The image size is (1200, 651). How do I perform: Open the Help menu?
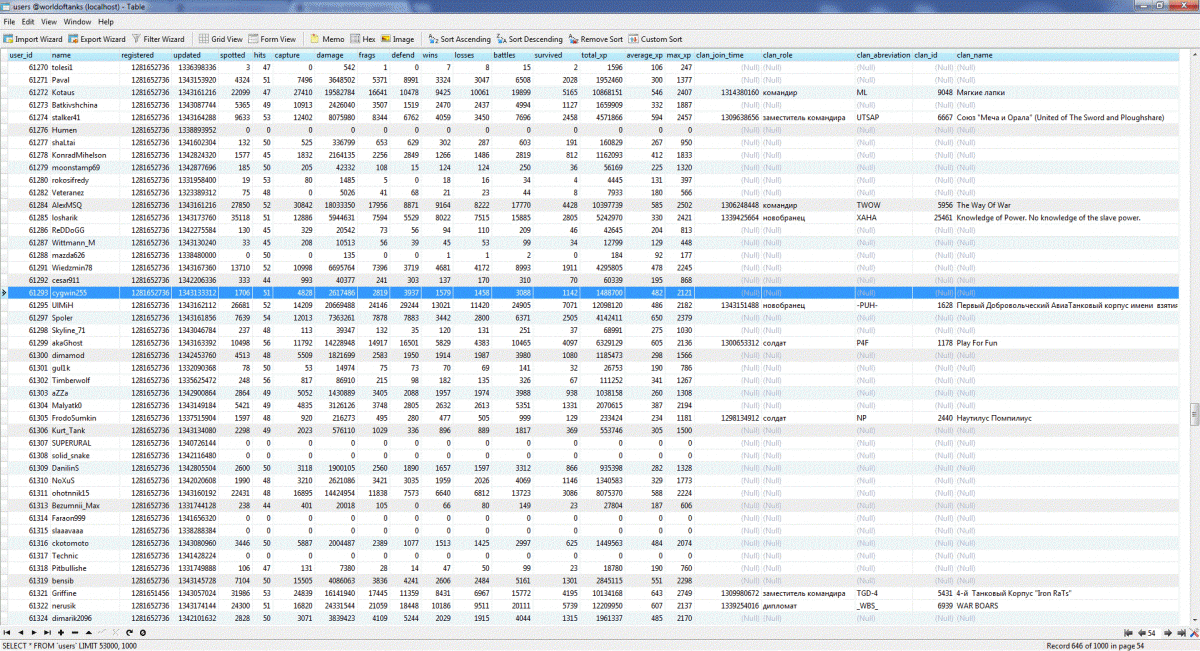(x=106, y=21)
